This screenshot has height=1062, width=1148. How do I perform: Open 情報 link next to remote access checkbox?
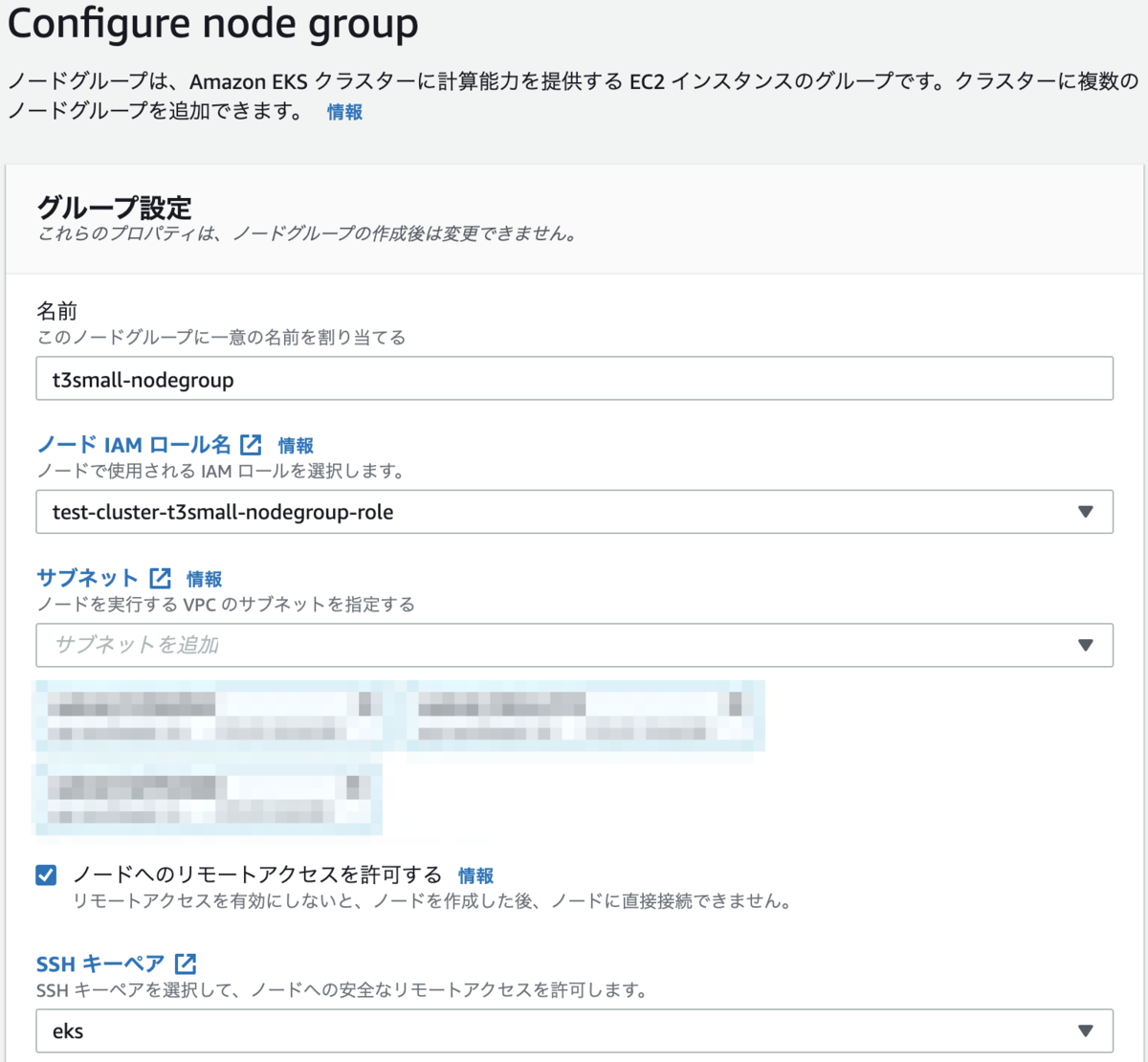475,875
